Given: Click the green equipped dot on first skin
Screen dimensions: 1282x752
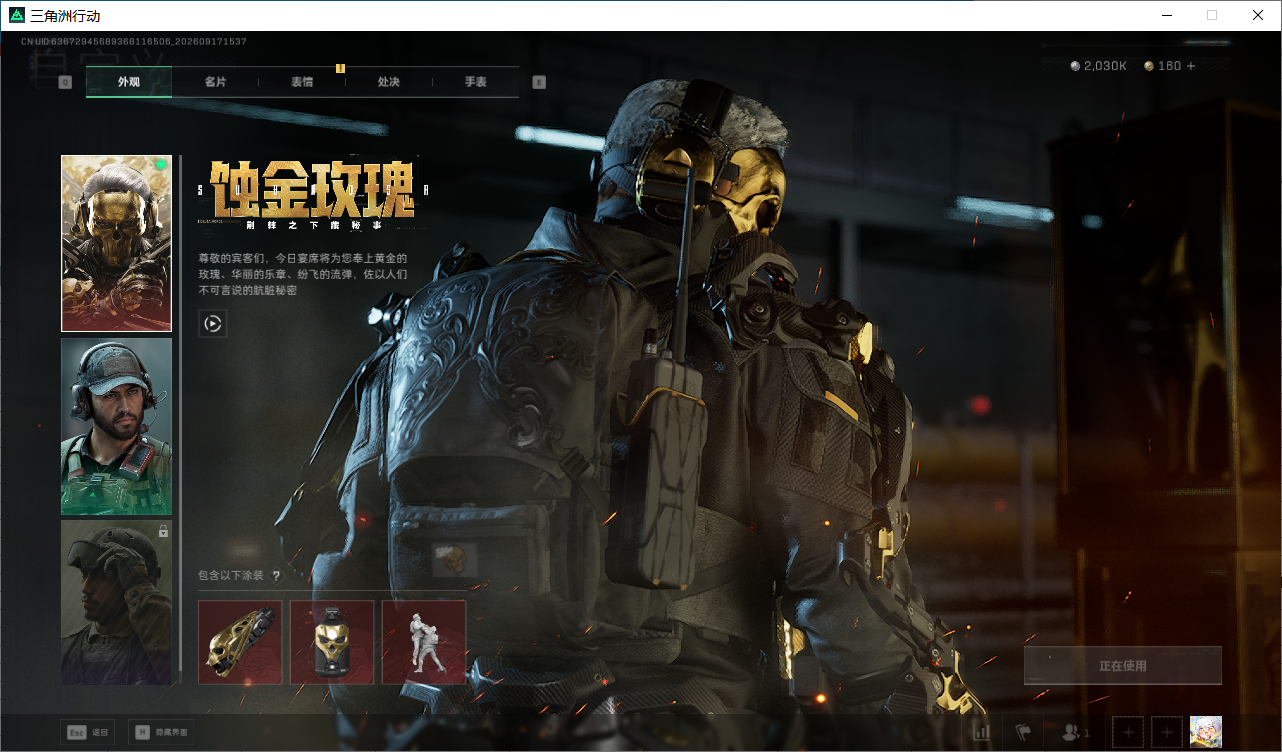Looking at the screenshot, I should click(160, 164).
